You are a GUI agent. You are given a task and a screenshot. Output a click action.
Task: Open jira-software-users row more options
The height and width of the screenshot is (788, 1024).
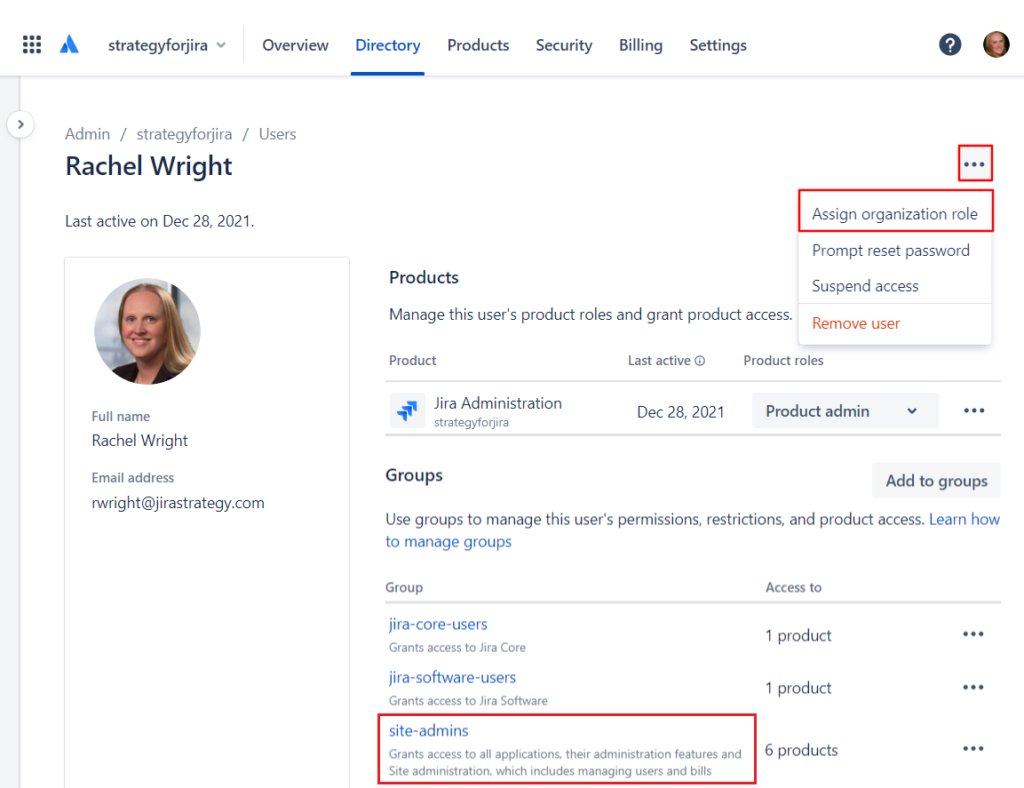[x=973, y=687]
